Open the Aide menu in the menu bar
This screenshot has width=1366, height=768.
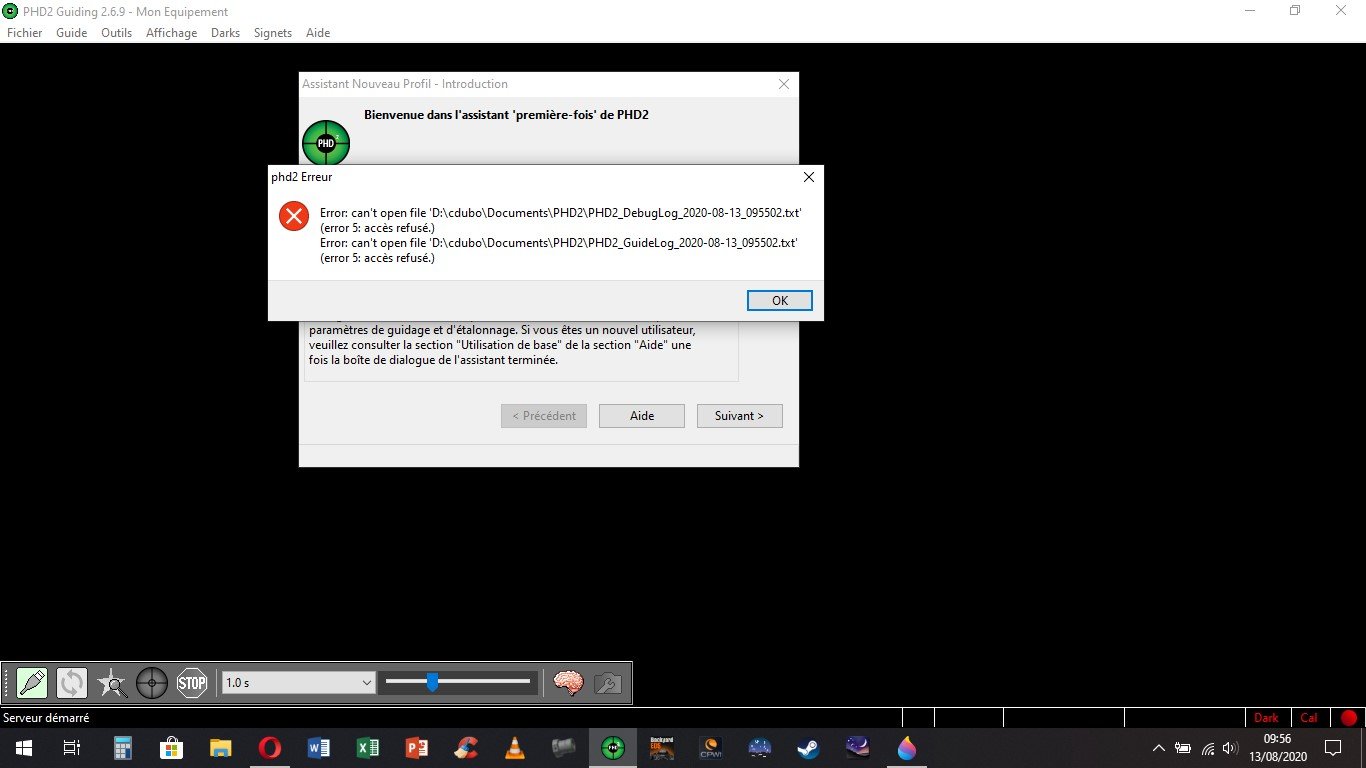click(318, 33)
